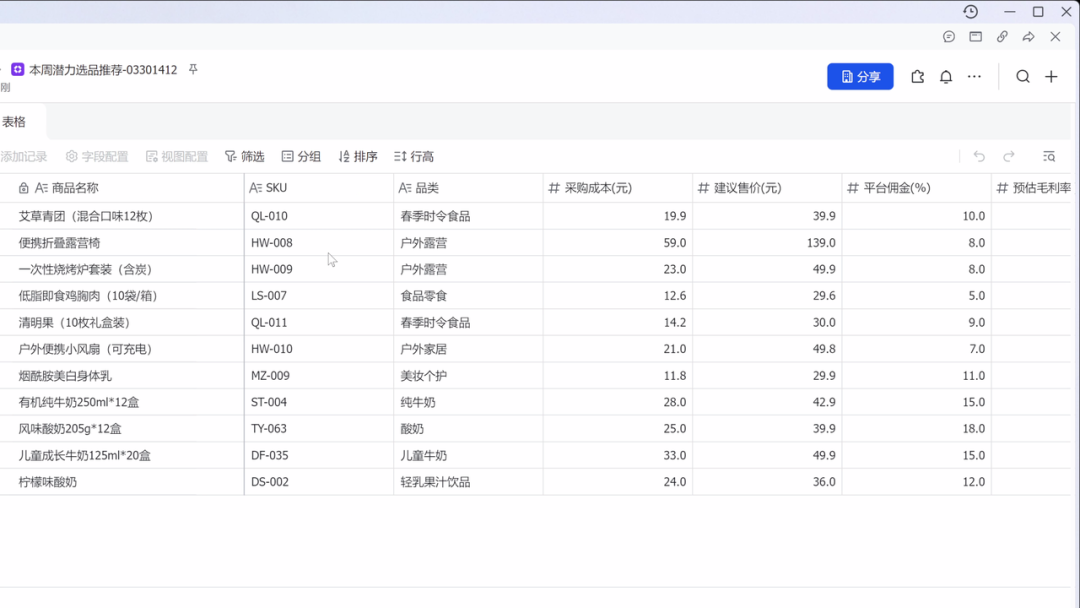Open the comments speech bubble icon
Viewport: 1080px width, 608px height.
pyautogui.click(x=949, y=37)
